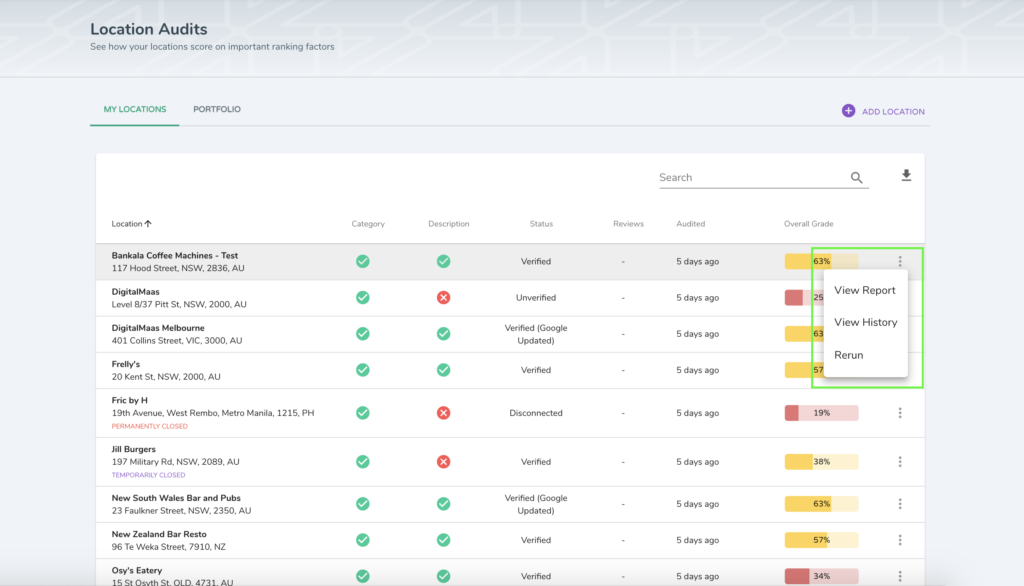Click the Location Audits page heading
The height and width of the screenshot is (586, 1024).
(x=148, y=29)
